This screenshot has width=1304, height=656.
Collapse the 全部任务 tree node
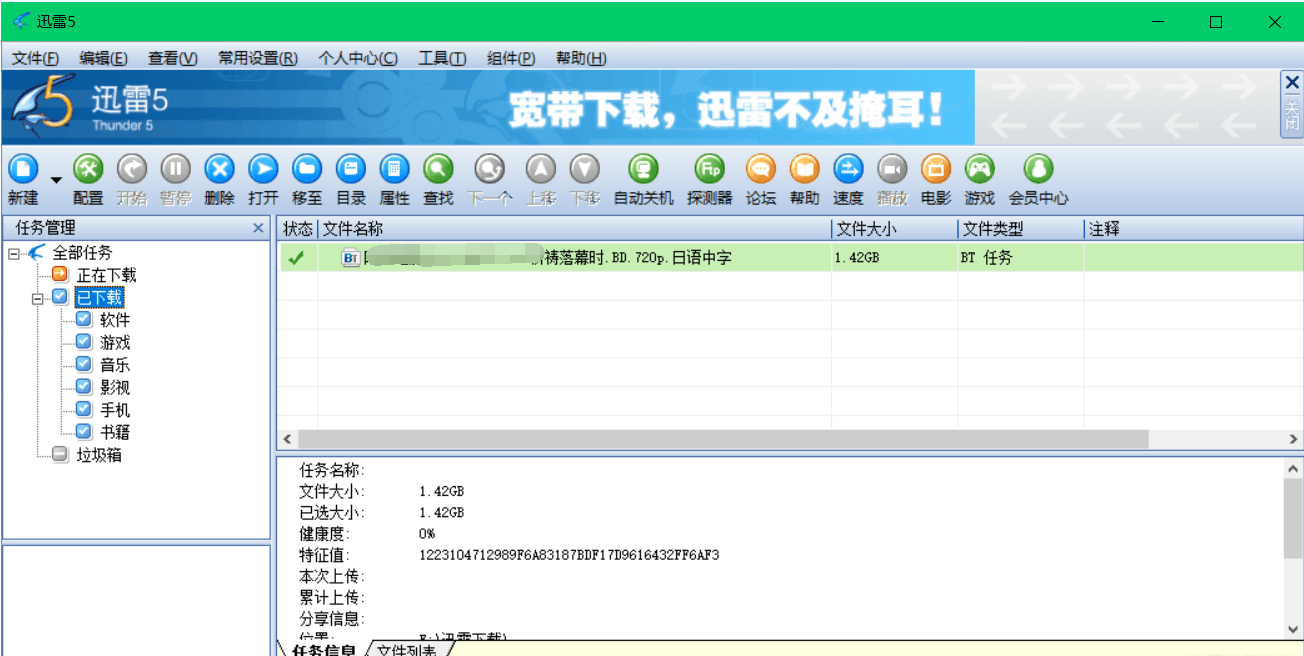(14, 253)
